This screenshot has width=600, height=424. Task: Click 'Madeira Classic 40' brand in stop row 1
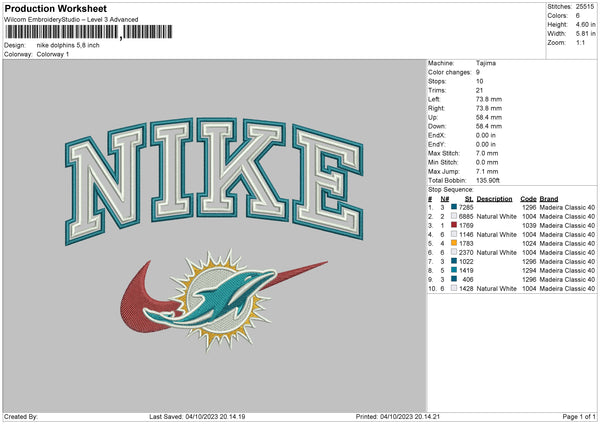pyautogui.click(x=567, y=207)
